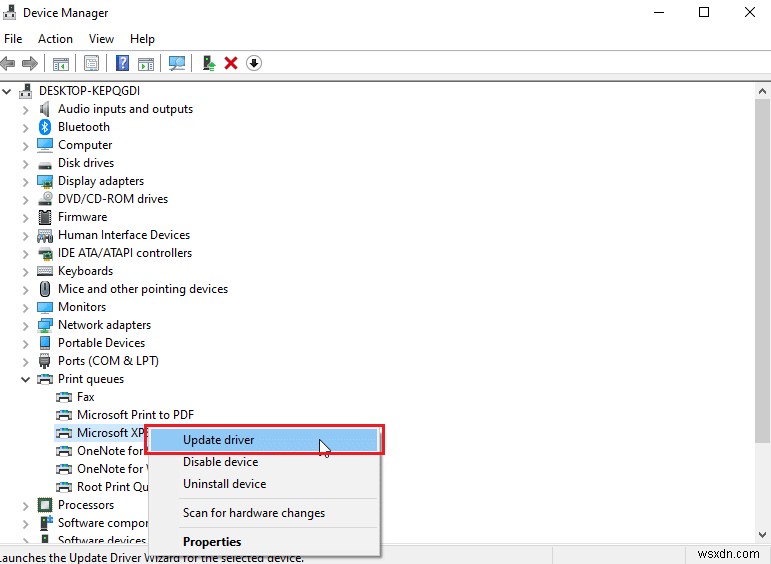The image size is (771, 564).
Task: Select the DVD/CD-ROM drives label
Action: 113,199
